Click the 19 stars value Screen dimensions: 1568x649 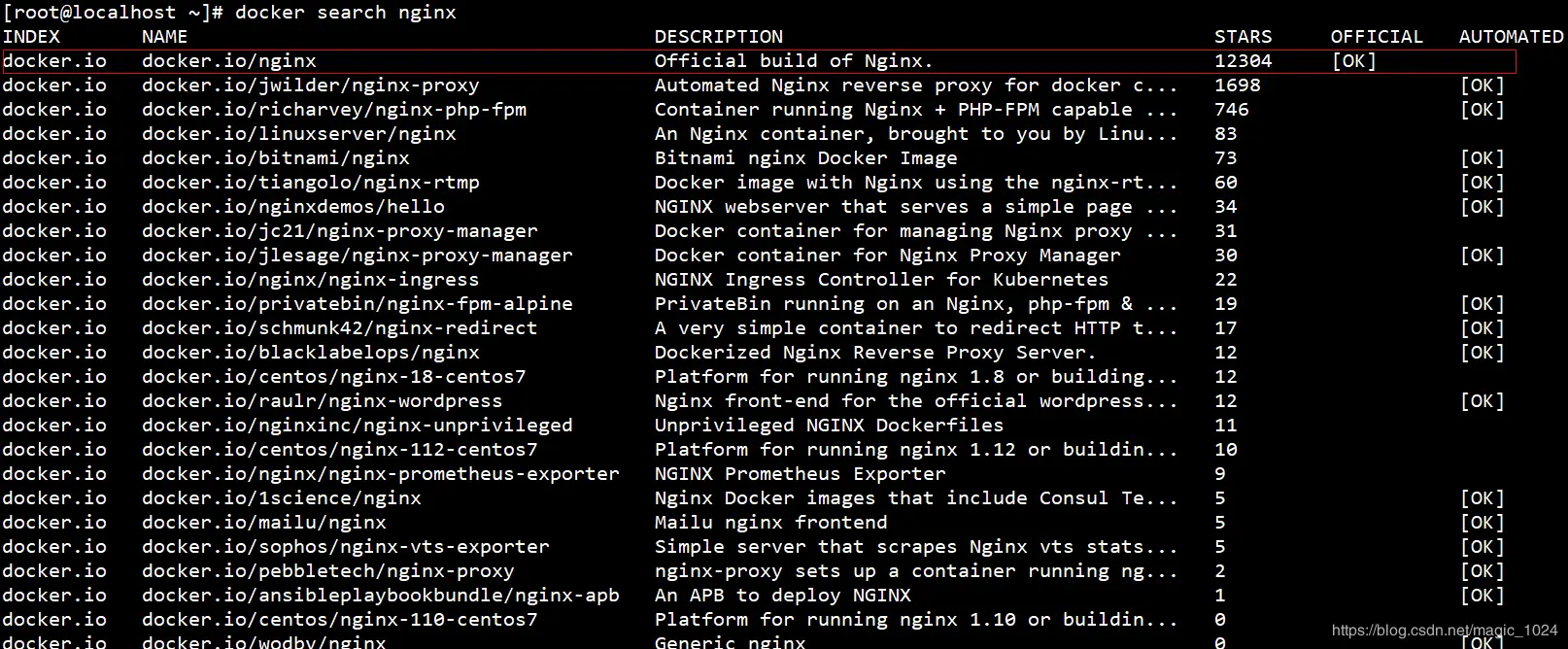tap(1226, 304)
